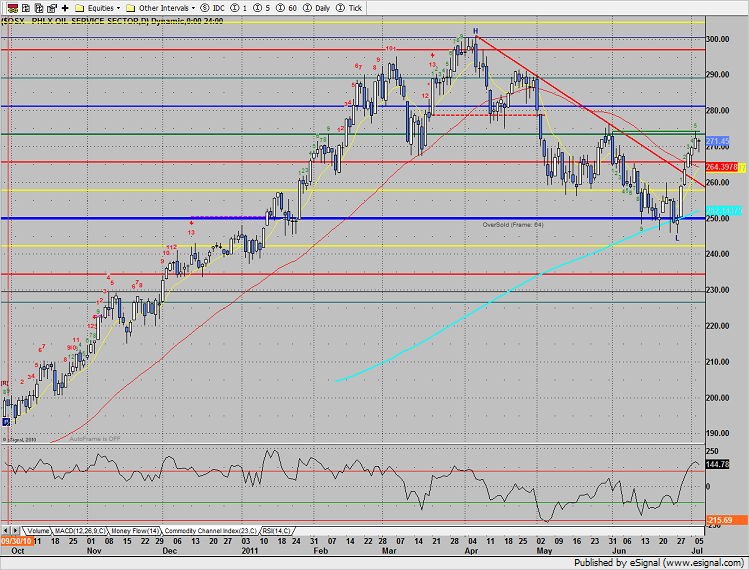Click the 190.00 price axis label
Viewport: 749px width, 570px height.
(718, 433)
